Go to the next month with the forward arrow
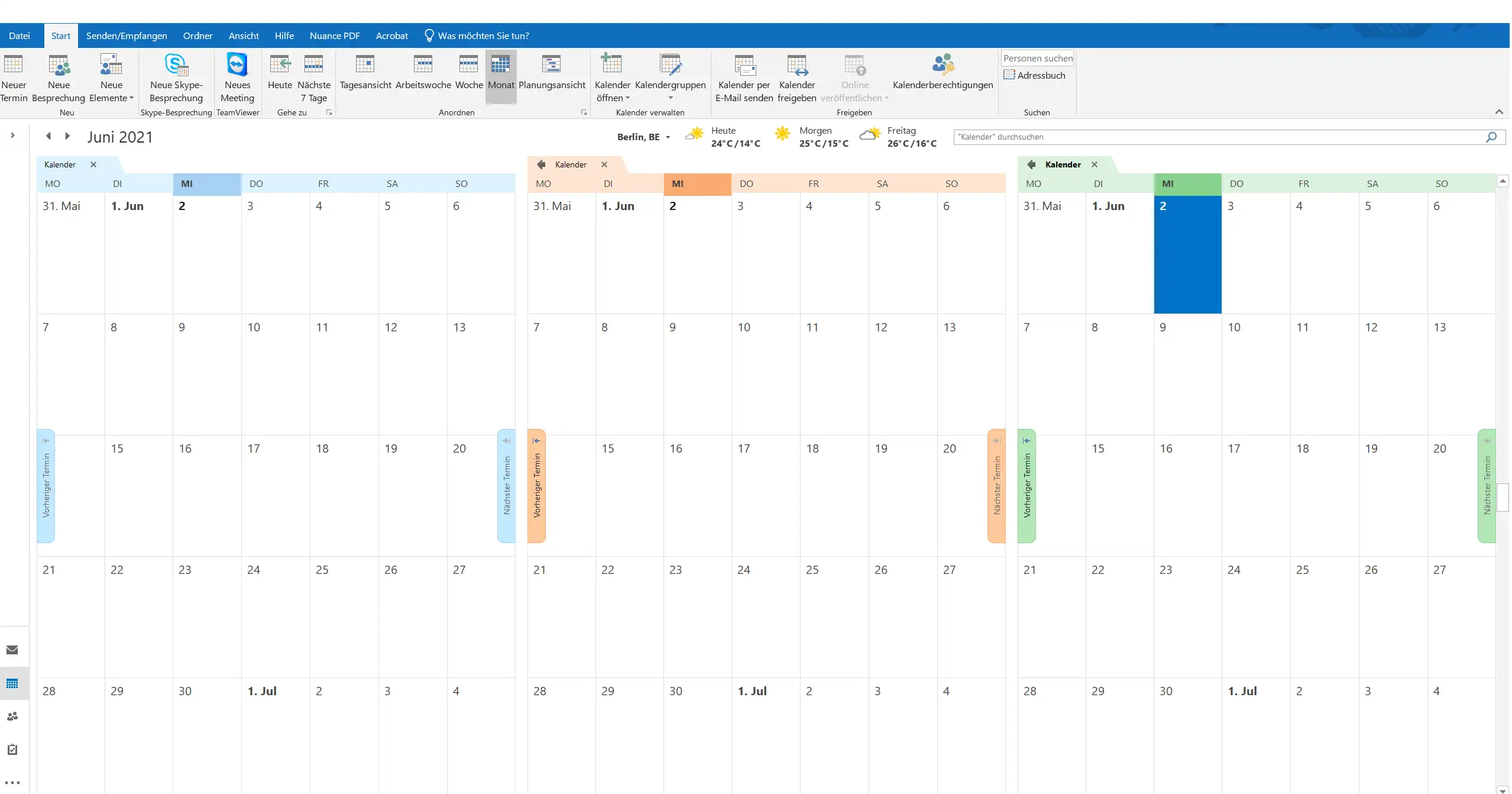This screenshot has width=1512, height=794. pos(67,136)
